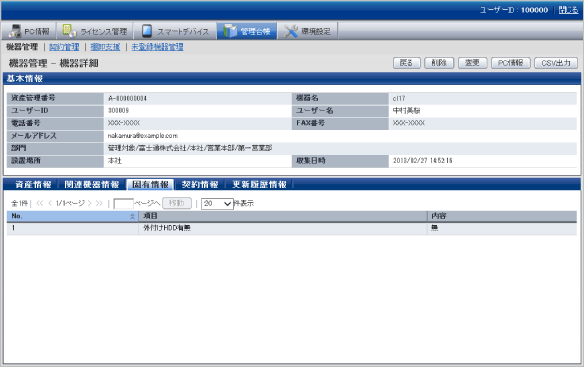This screenshot has width=584, height=367.
Task: Open the 未登録機器管理 link
Action: 157,47
